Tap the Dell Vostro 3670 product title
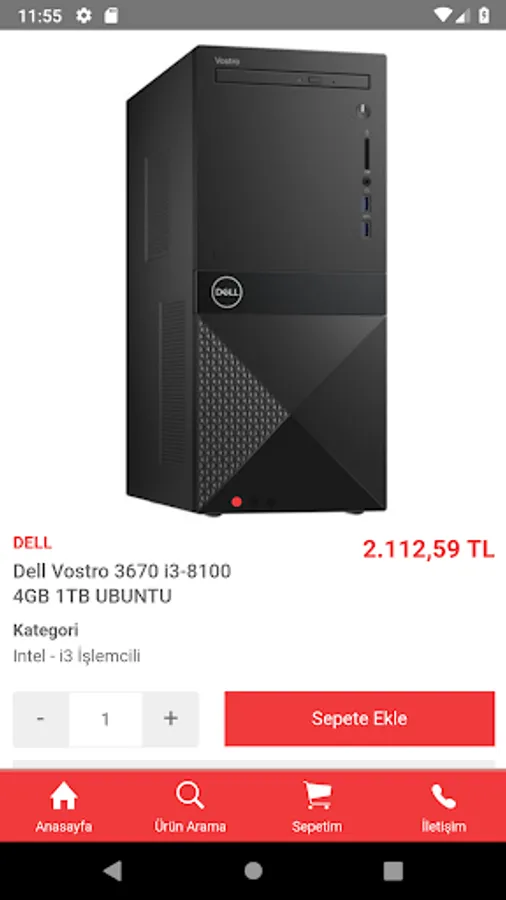 click(x=122, y=584)
